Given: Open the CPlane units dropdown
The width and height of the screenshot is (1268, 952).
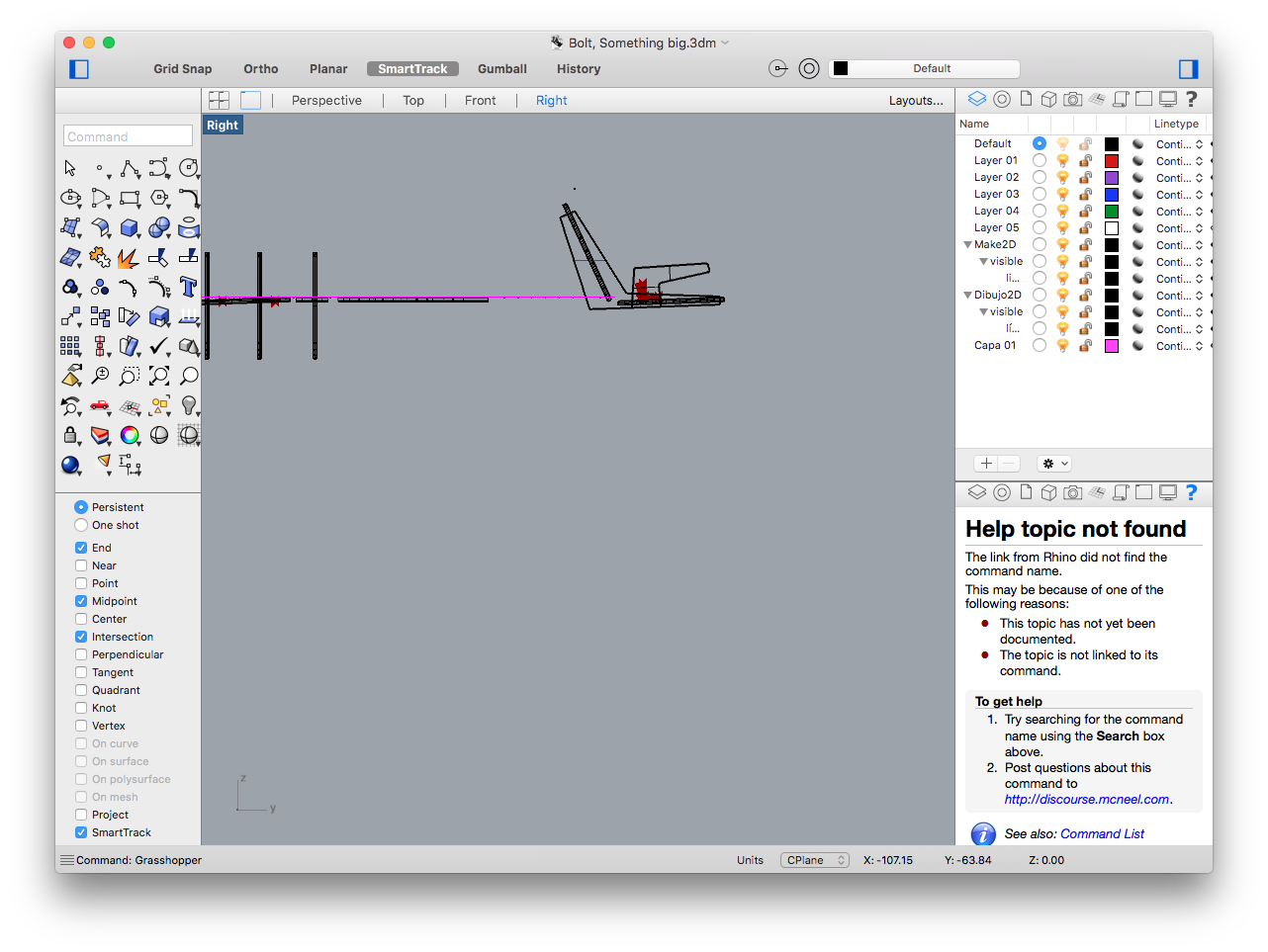Looking at the screenshot, I should point(815,860).
